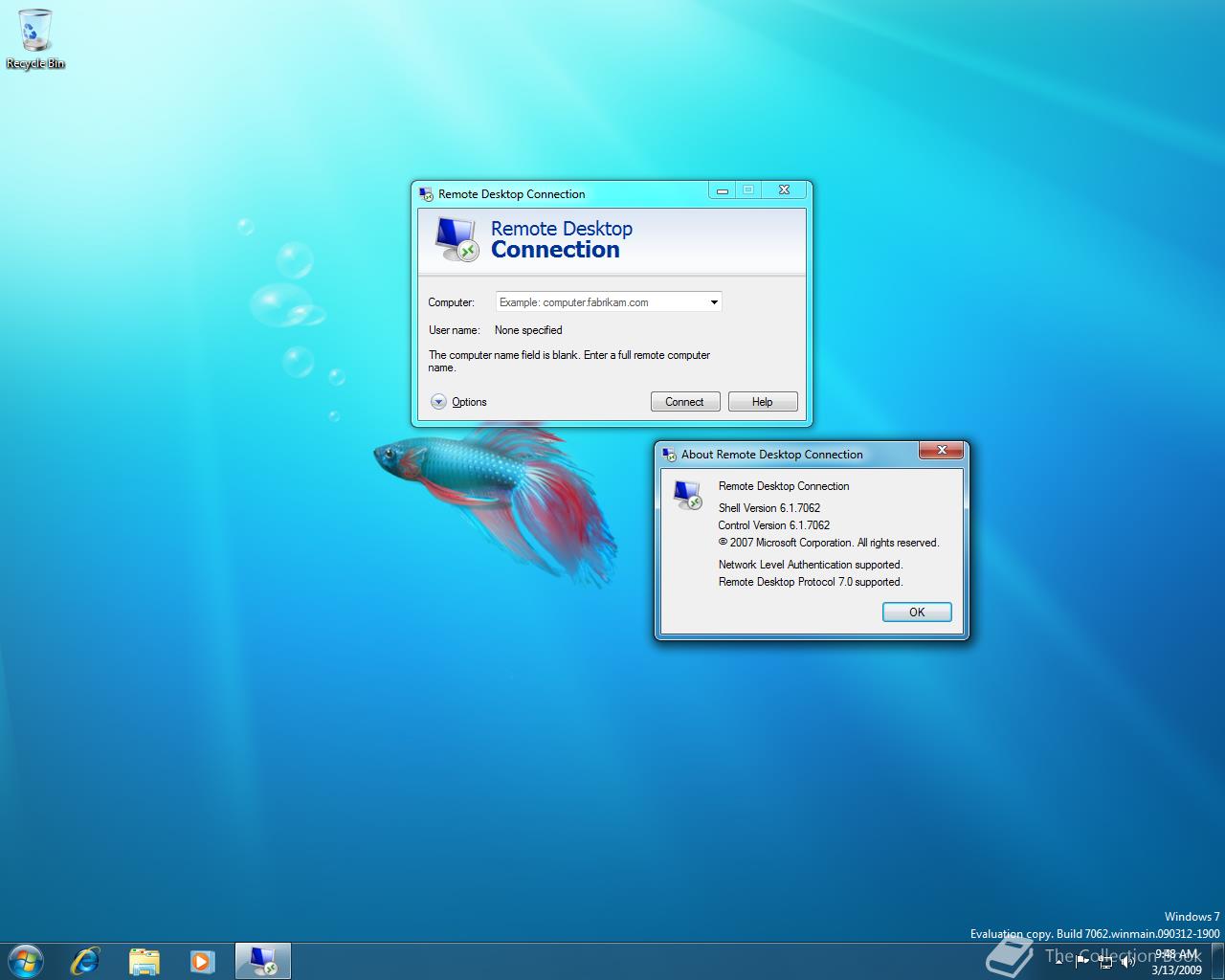Screen dimensions: 1225x980
Task: Open the network status tray icon
Action: tap(1105, 962)
